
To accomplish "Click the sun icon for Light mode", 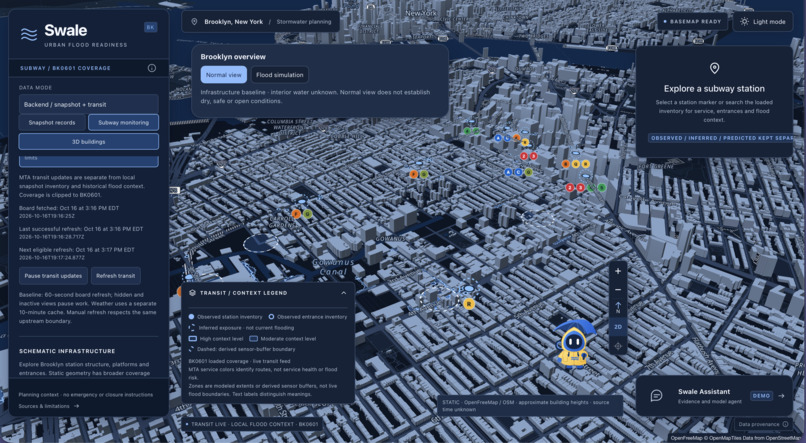I will point(744,22).
